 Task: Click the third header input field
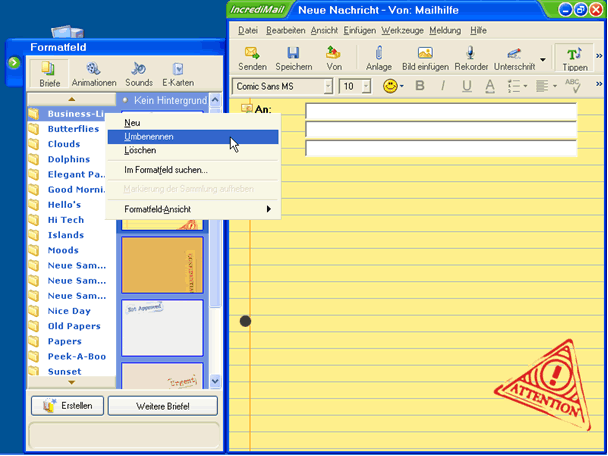click(441, 149)
